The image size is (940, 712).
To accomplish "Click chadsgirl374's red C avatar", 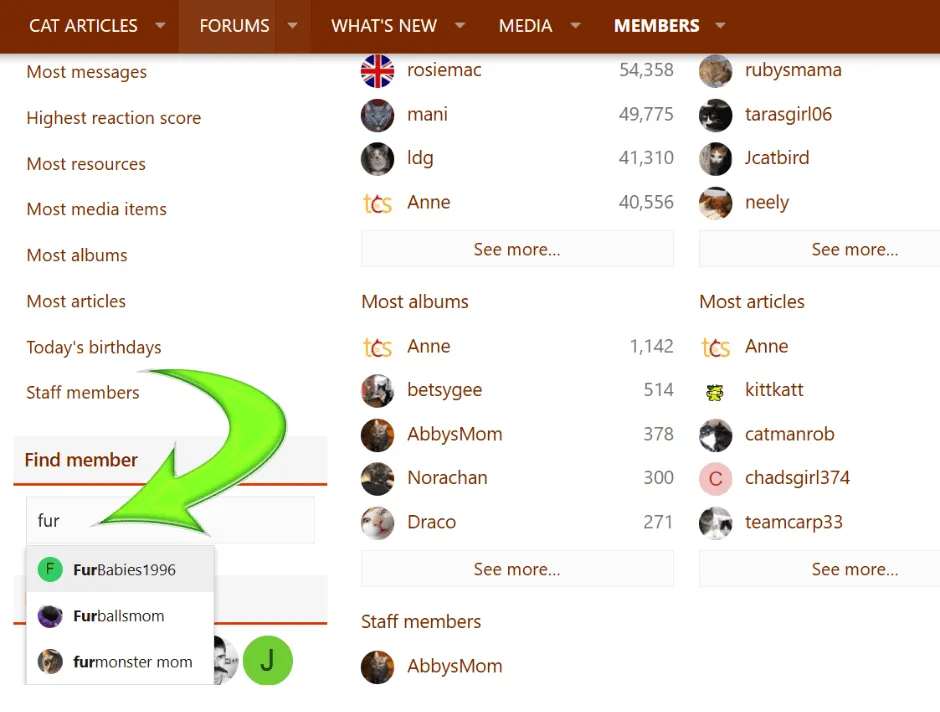I will pos(715,478).
